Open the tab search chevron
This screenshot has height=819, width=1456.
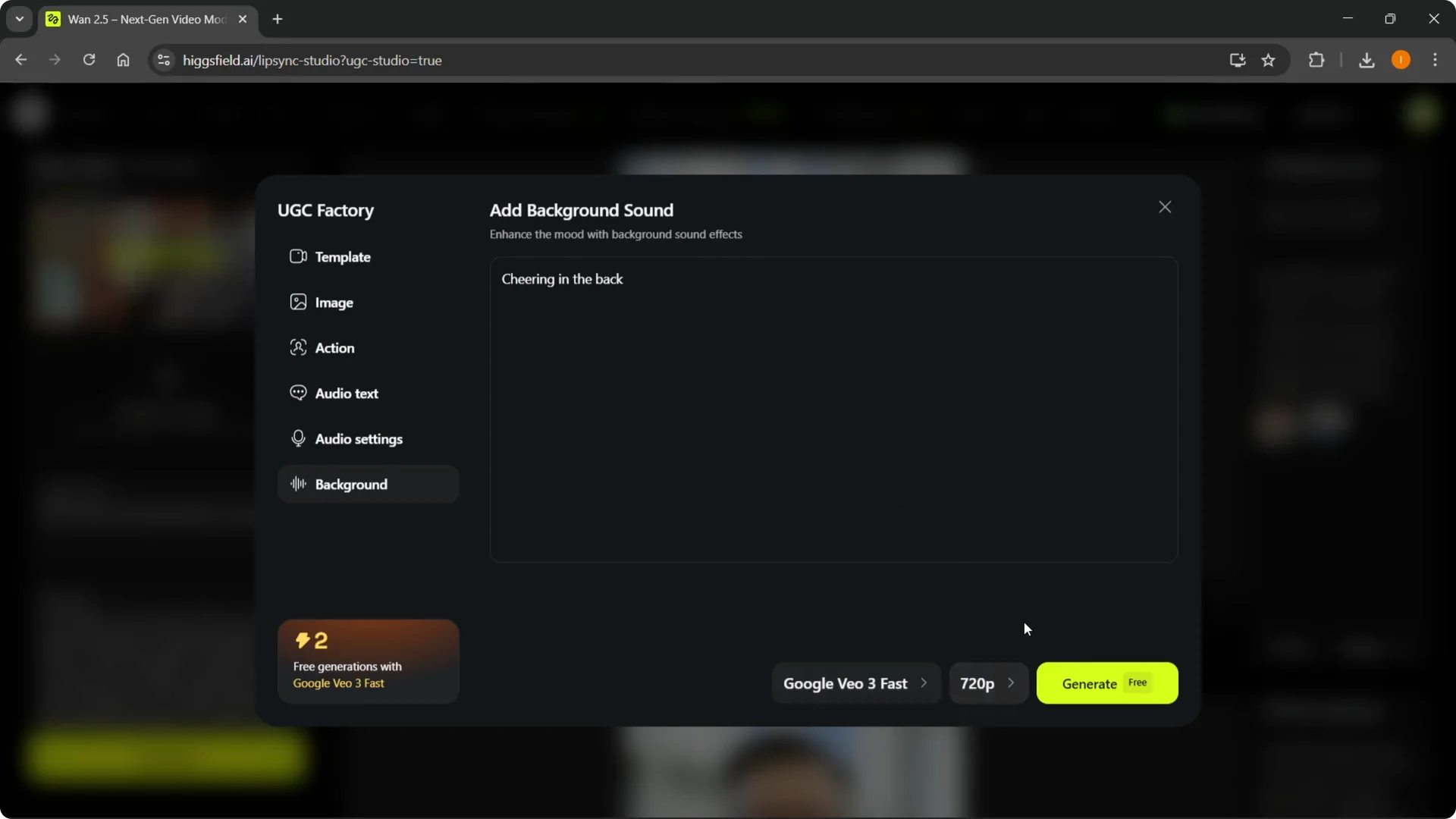(x=19, y=19)
